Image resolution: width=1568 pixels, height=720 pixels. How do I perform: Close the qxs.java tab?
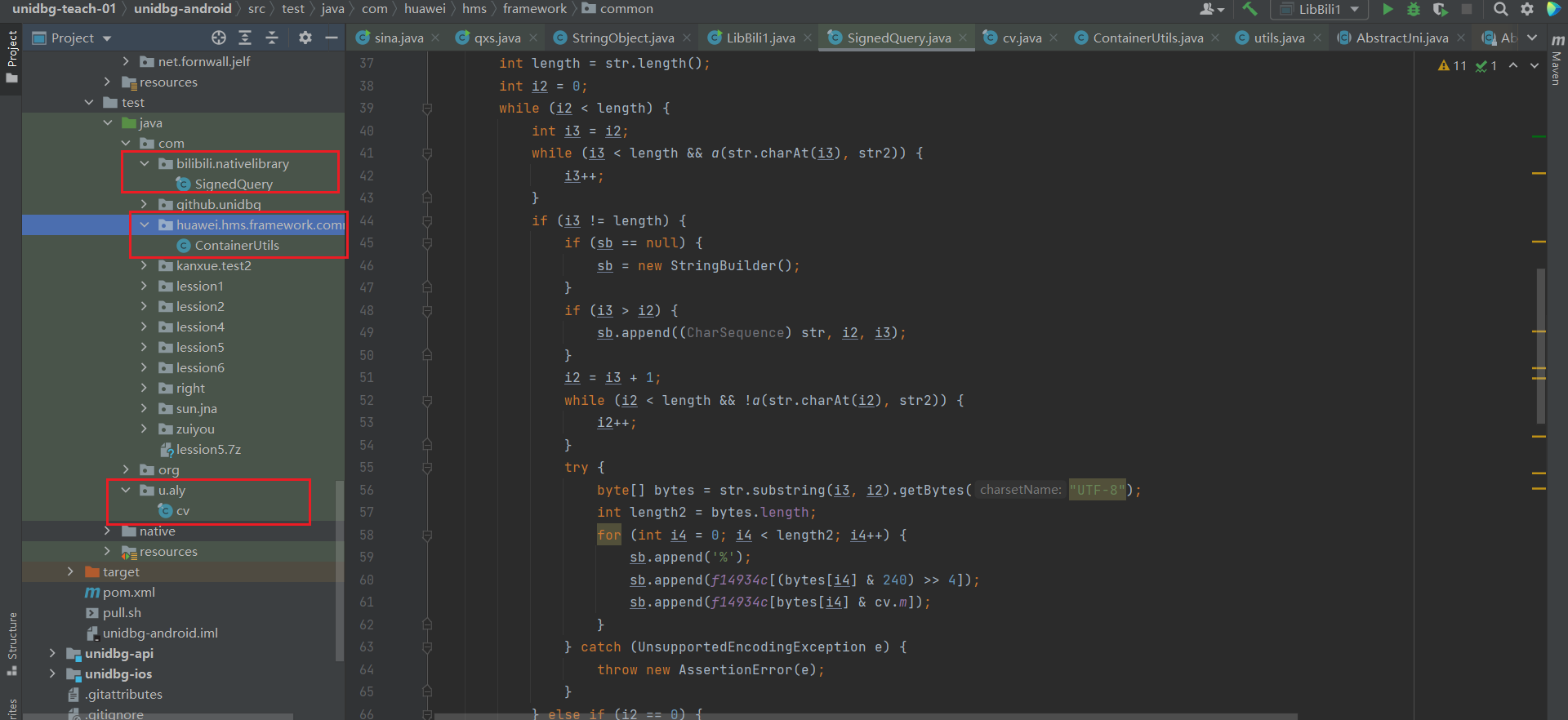pos(533,38)
